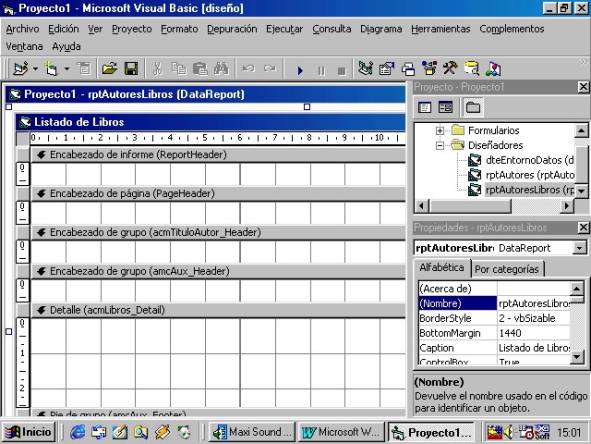Image resolution: width=591 pixels, height=444 pixels.
Task: Open the Project Explorer toolbar icon
Action: click(365, 69)
